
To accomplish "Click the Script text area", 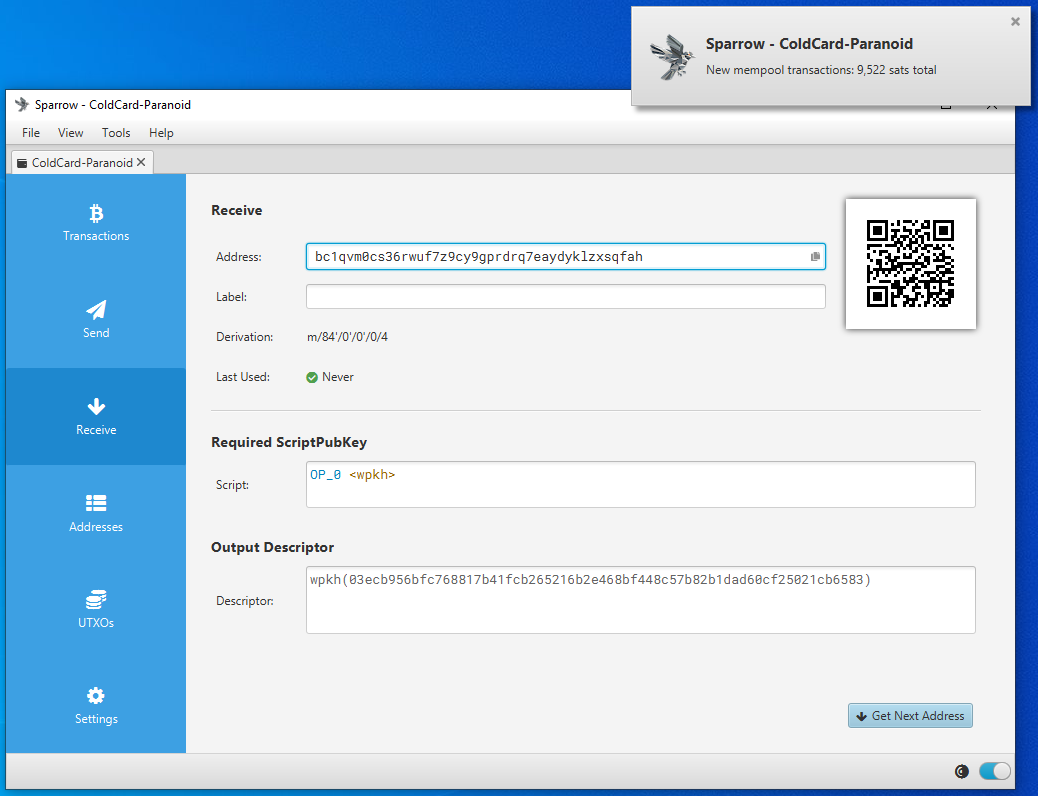I will pyautogui.click(x=640, y=485).
